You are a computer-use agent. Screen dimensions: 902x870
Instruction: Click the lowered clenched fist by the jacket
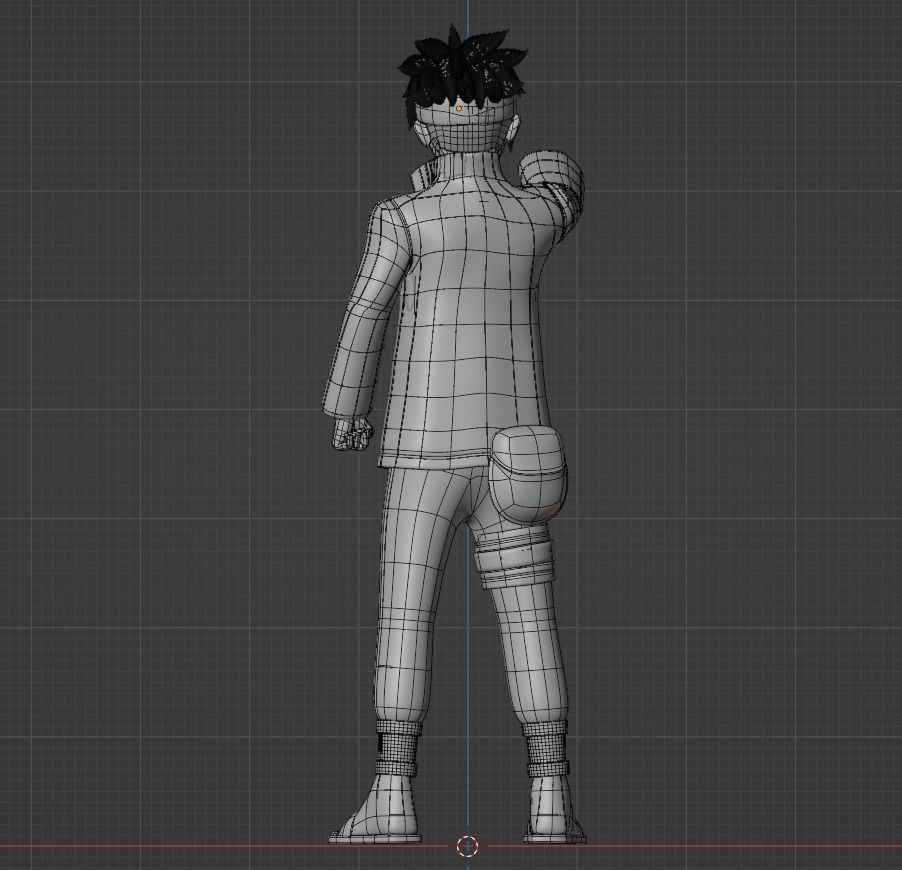tap(352, 433)
